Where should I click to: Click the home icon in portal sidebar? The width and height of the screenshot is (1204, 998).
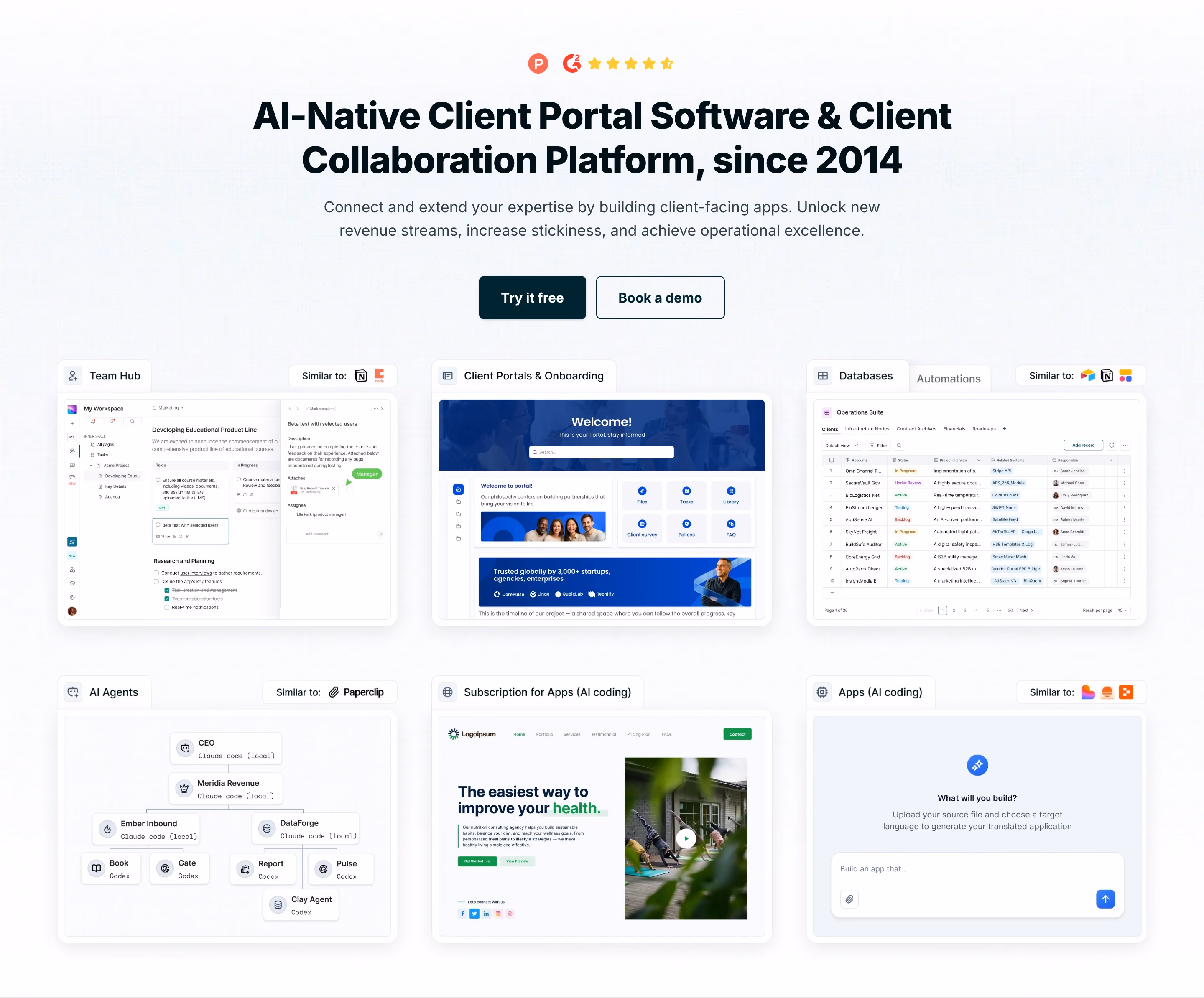(x=458, y=489)
